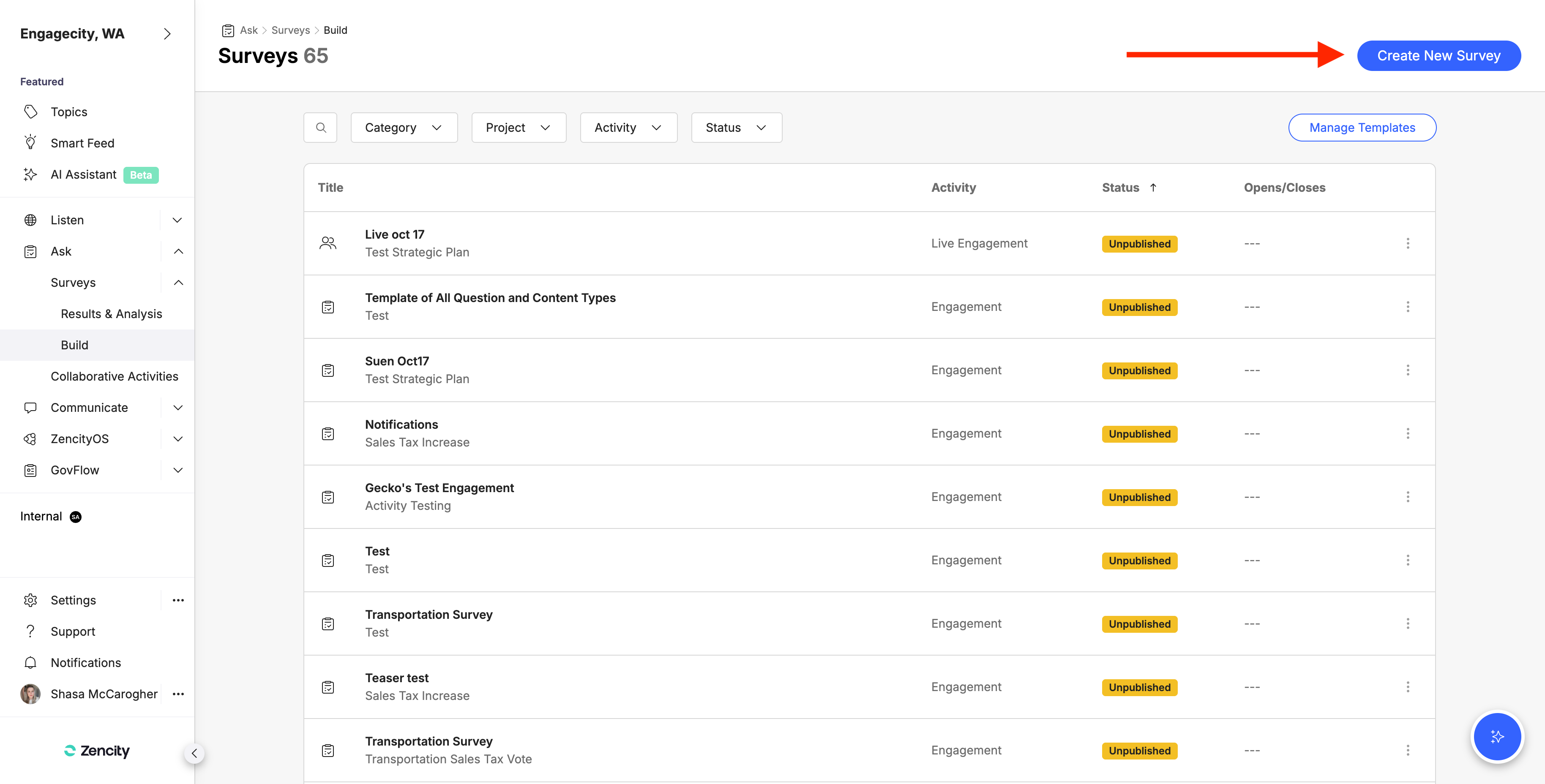
Task: Click the search magnifier icon
Action: pos(320,128)
